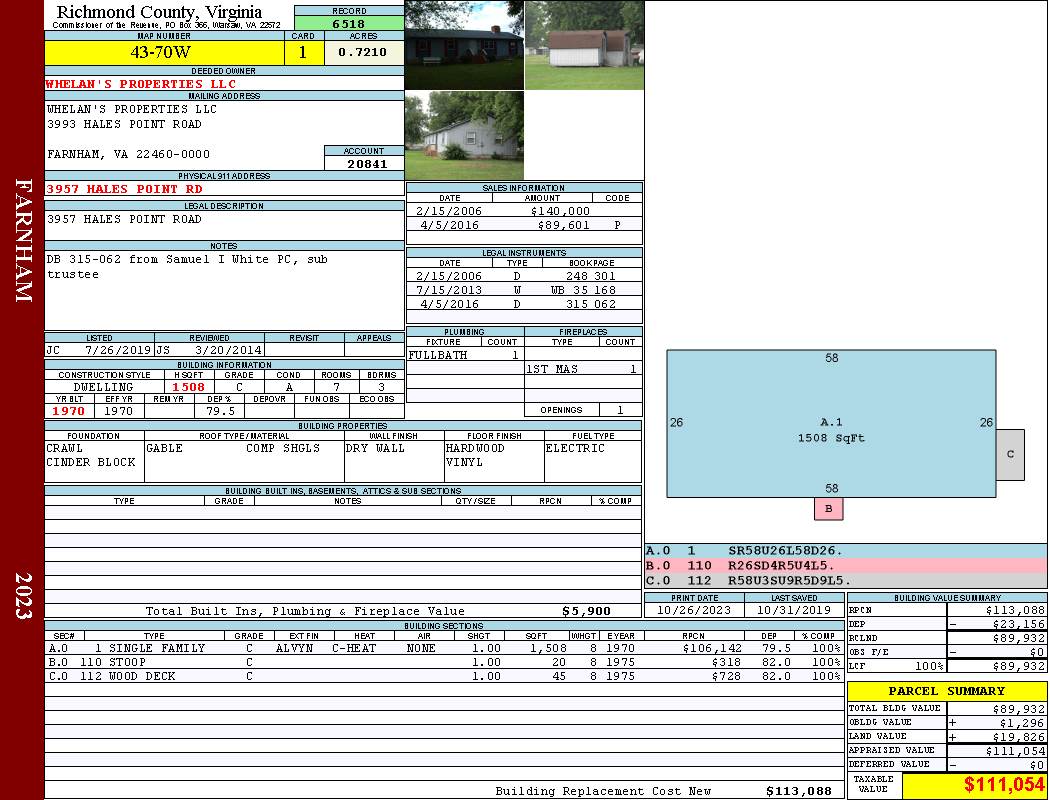Click the acres value 0.7210
The width and height of the screenshot is (1050, 800).
coord(363,52)
